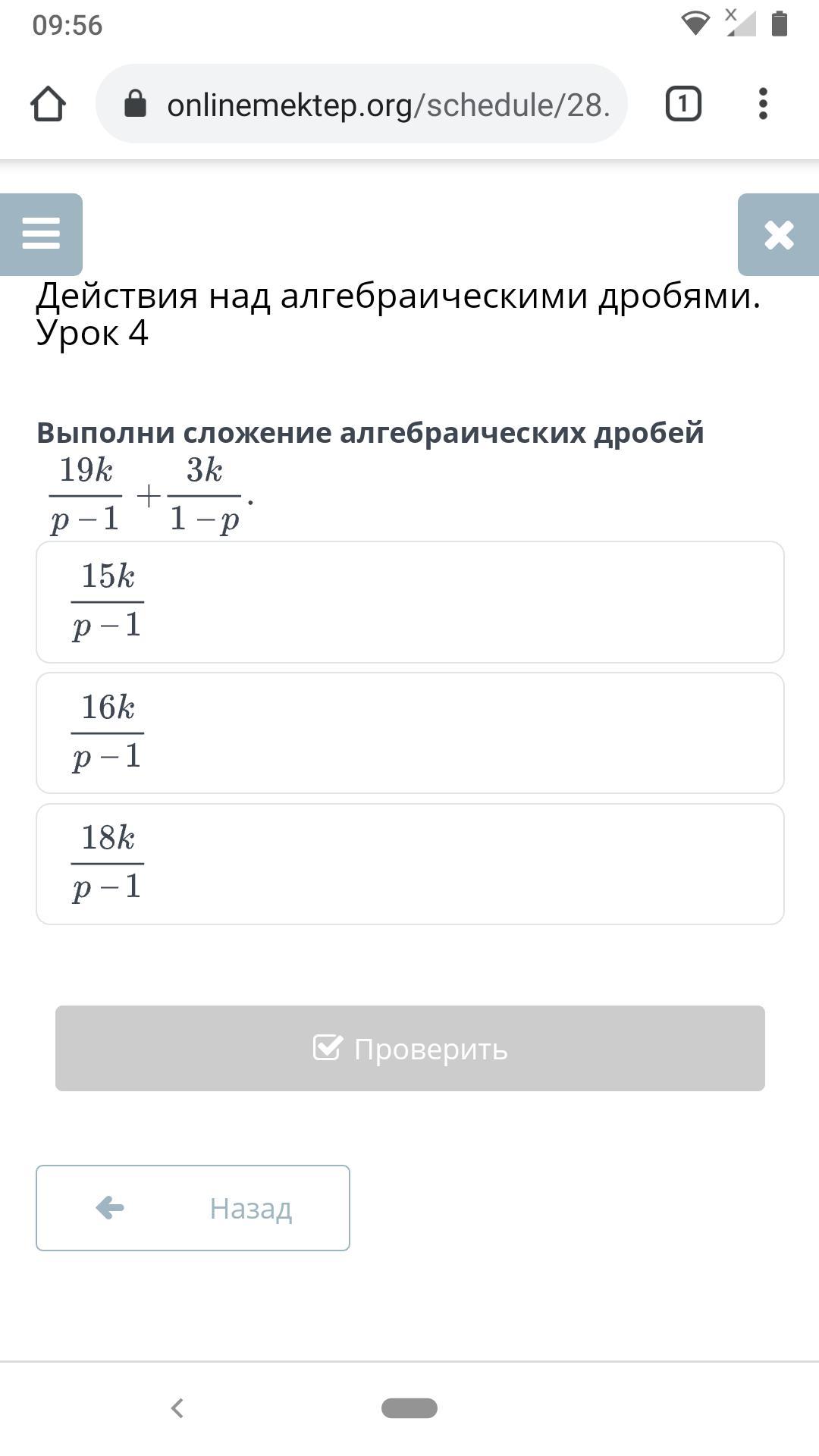
Task: Tap the lesson title heading text
Action: point(397,314)
